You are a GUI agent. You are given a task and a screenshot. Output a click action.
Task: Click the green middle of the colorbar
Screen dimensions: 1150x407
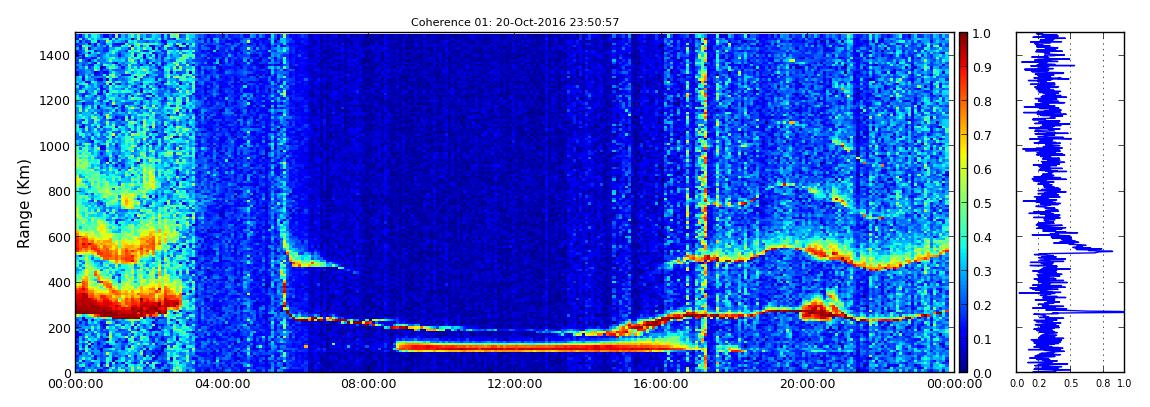click(963, 203)
